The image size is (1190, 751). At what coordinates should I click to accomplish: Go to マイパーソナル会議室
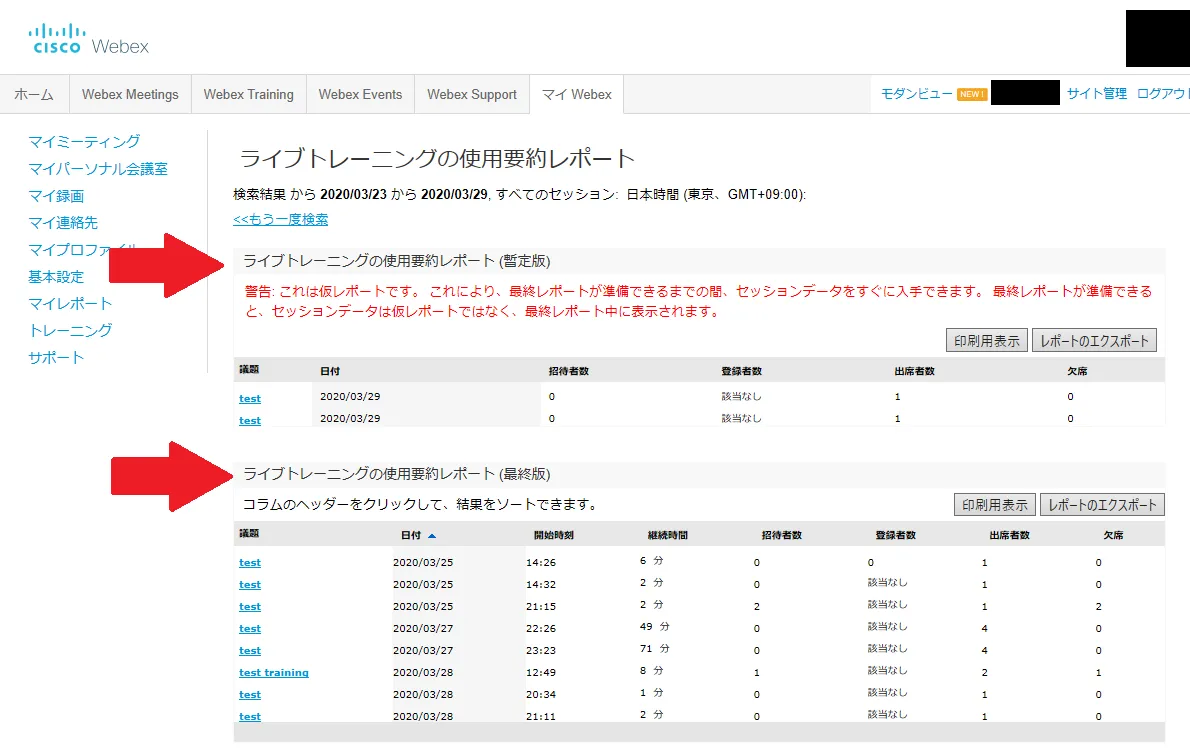click(x=98, y=169)
